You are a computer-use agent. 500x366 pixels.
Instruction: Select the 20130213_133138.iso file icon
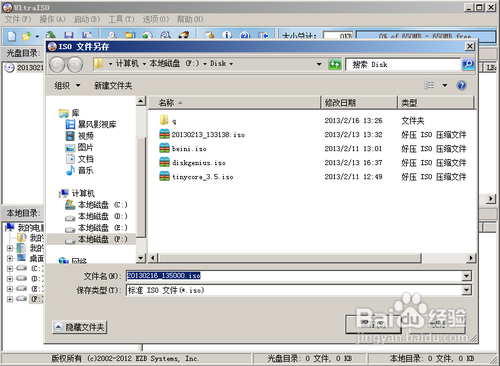coord(164,134)
